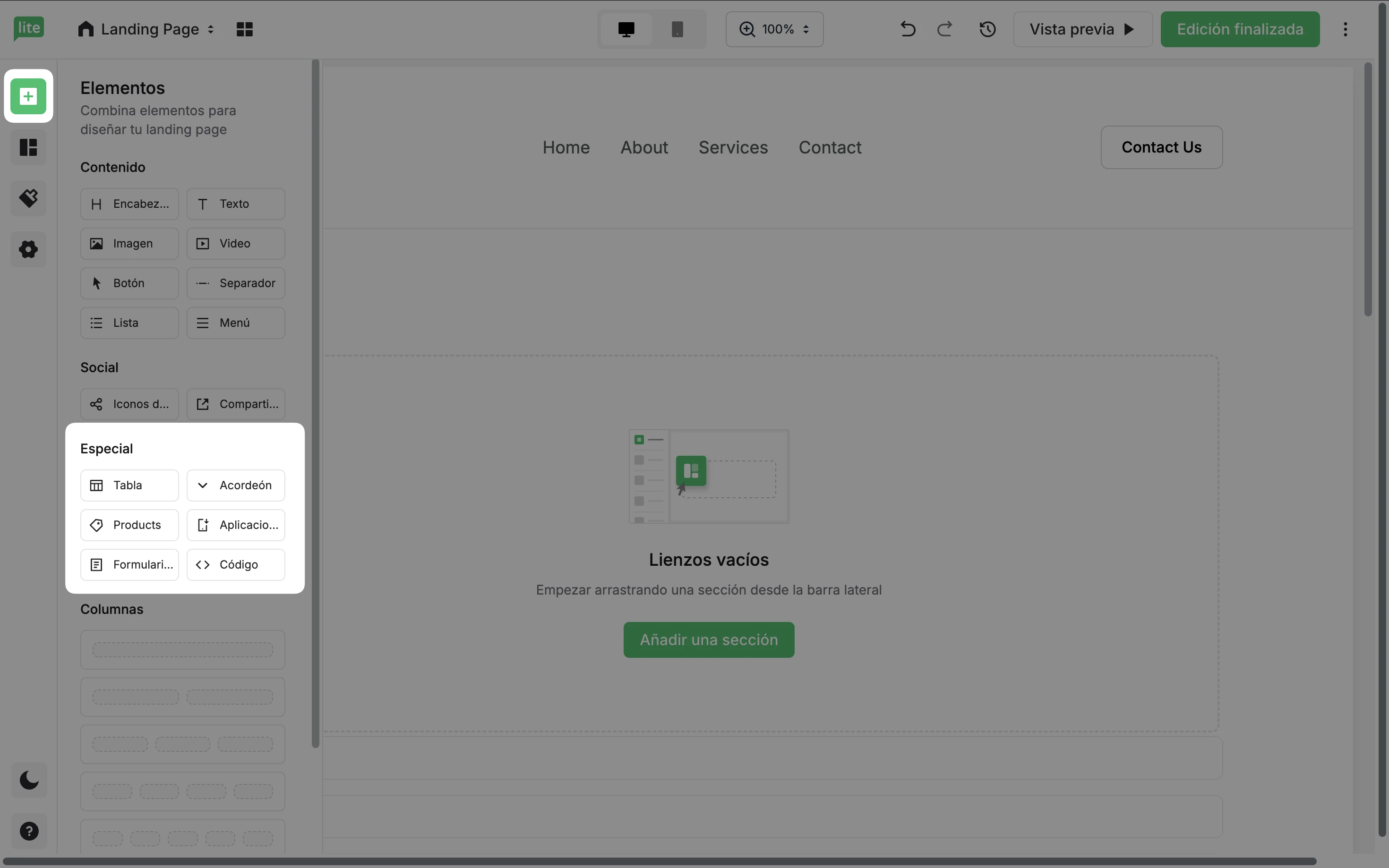Switch to desktop view mode
Image resolution: width=1389 pixels, height=868 pixels.
coord(626,29)
